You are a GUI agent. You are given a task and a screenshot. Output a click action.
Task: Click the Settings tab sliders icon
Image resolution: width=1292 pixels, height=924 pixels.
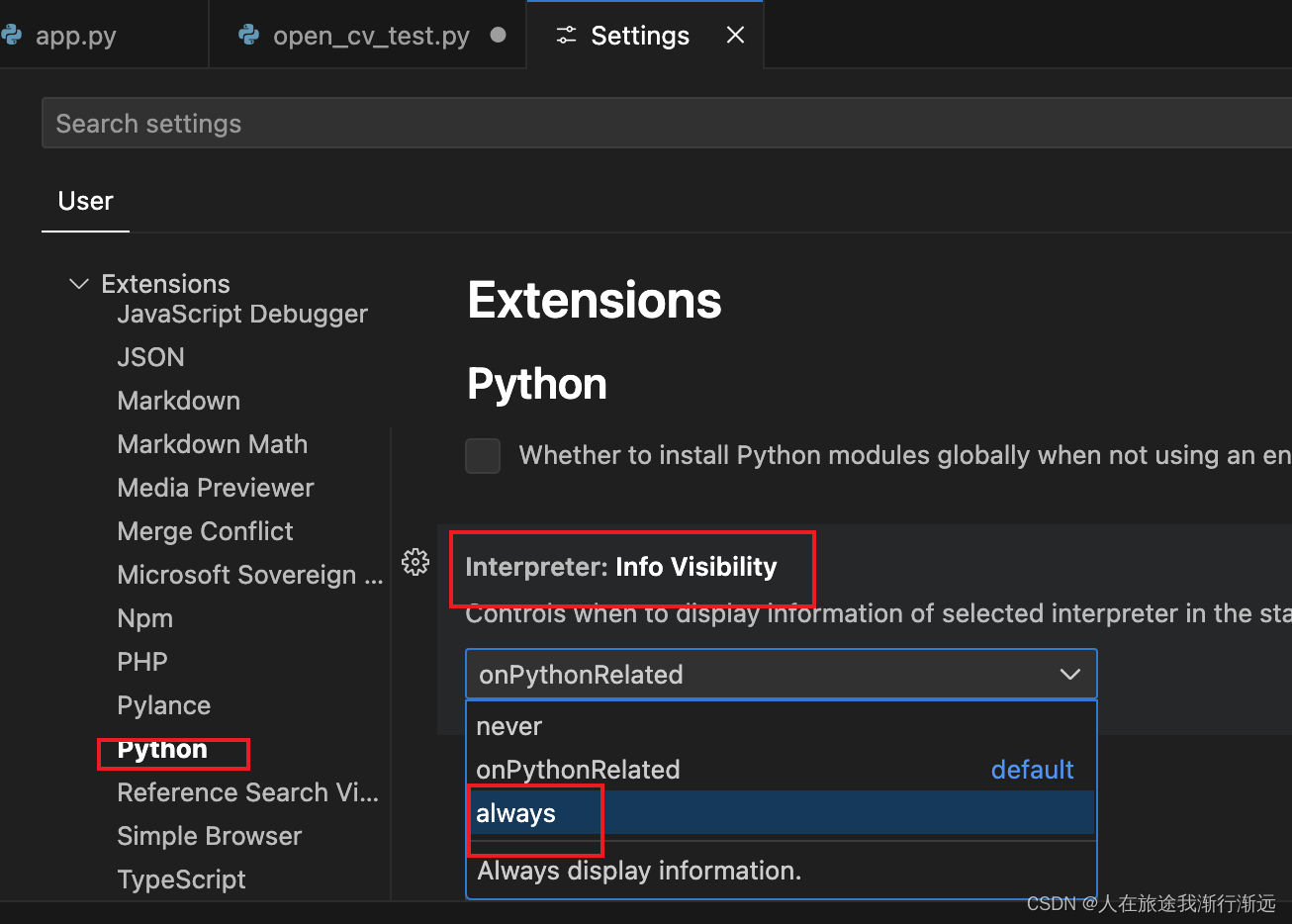click(566, 36)
